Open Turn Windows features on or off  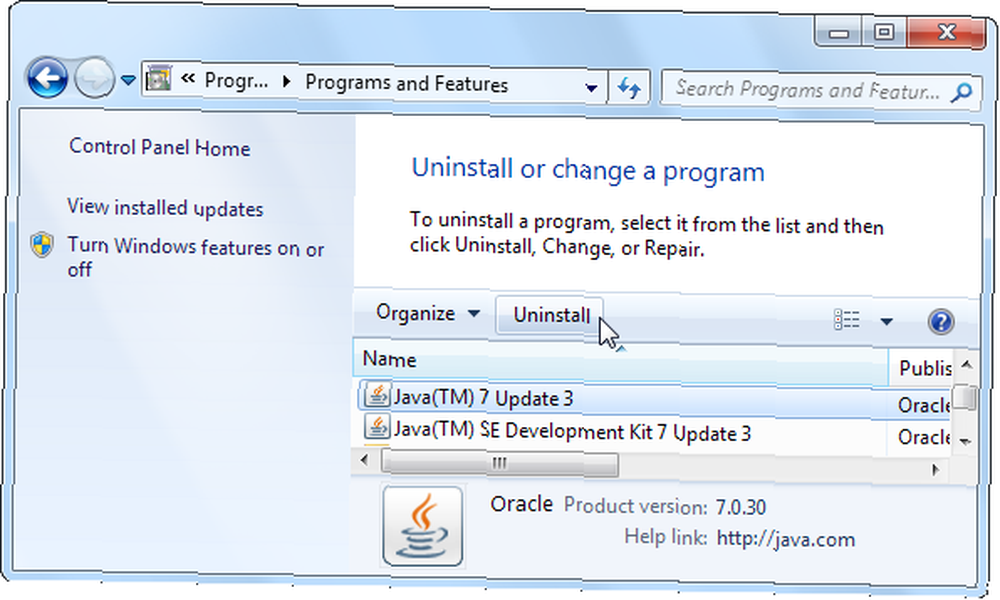coord(196,258)
